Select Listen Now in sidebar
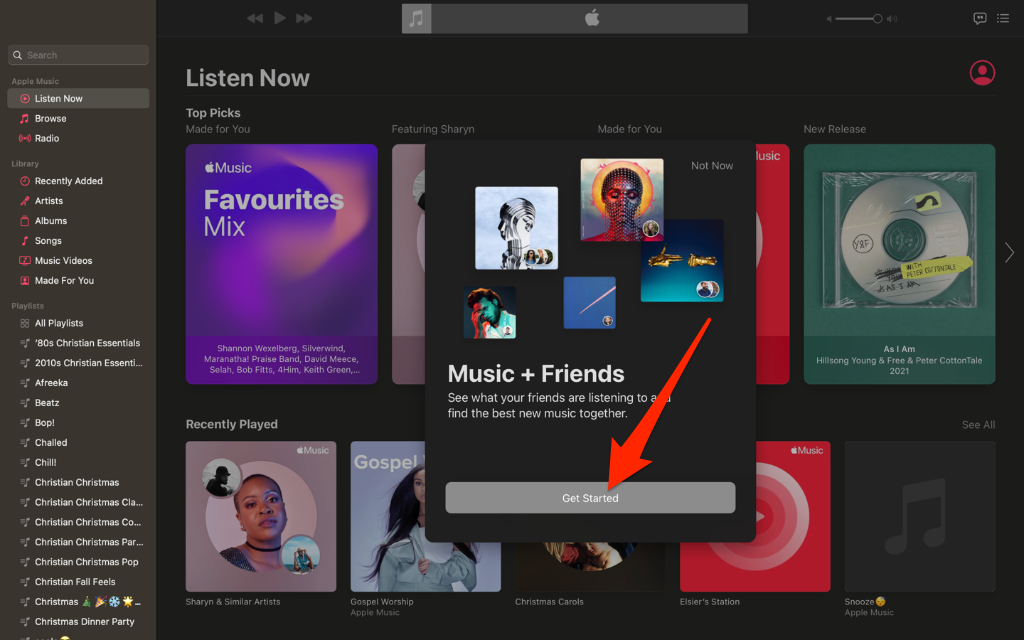 (x=78, y=99)
